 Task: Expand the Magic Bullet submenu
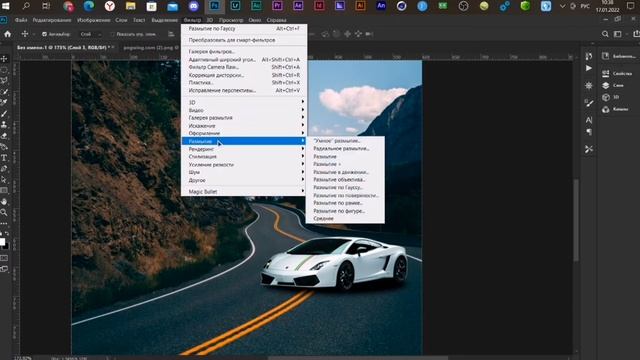(x=244, y=191)
